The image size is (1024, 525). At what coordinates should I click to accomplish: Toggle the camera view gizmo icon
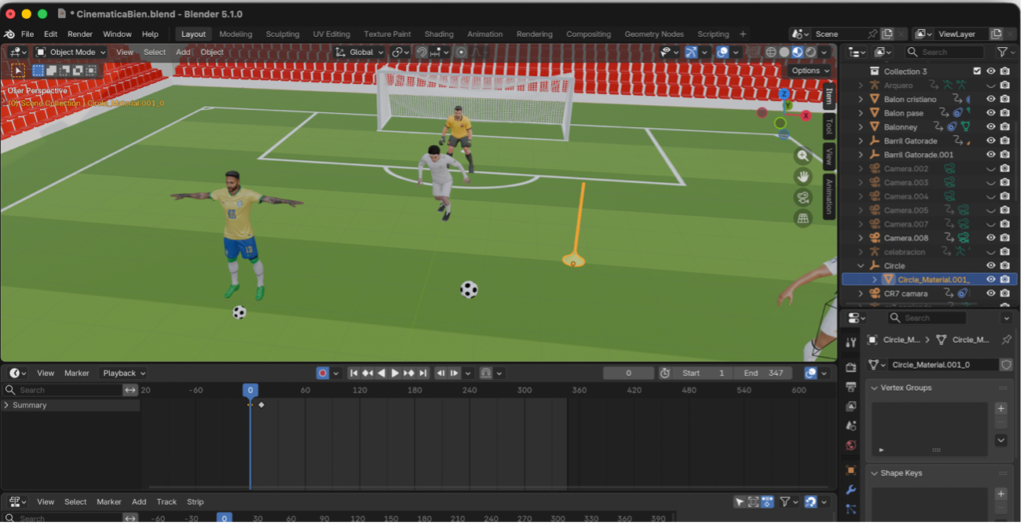(x=804, y=198)
